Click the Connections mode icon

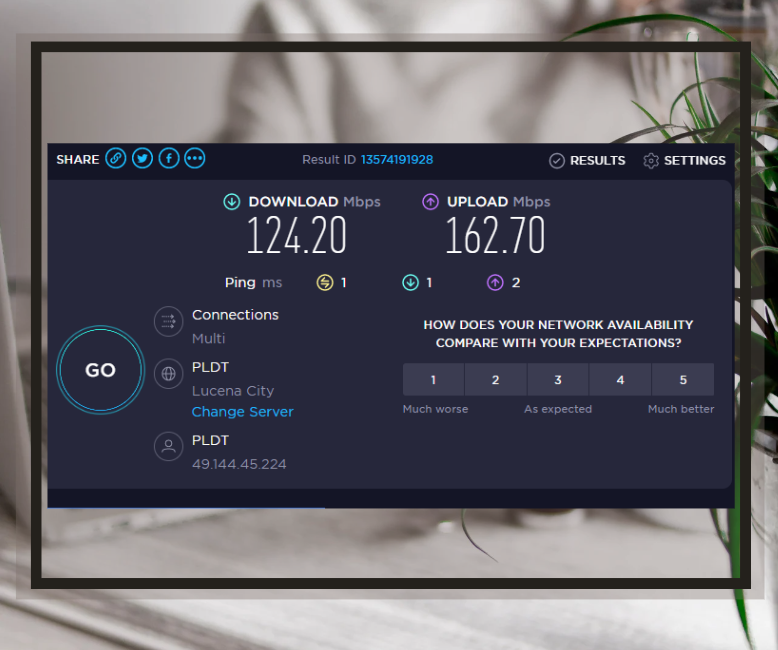pos(169,322)
